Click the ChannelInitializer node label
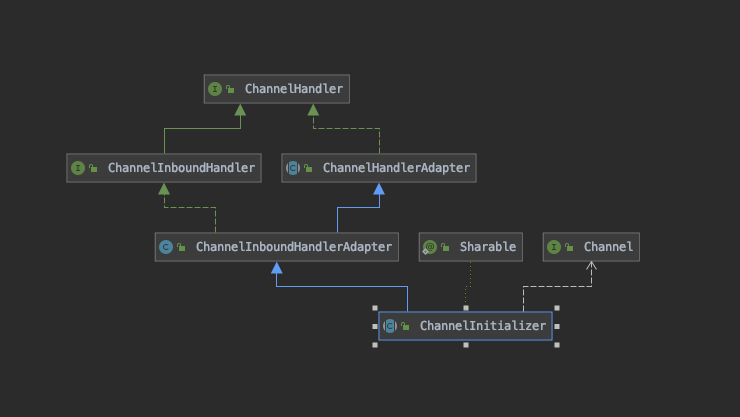Screen dimensions: 740x417 pyautogui.click(x=483, y=326)
